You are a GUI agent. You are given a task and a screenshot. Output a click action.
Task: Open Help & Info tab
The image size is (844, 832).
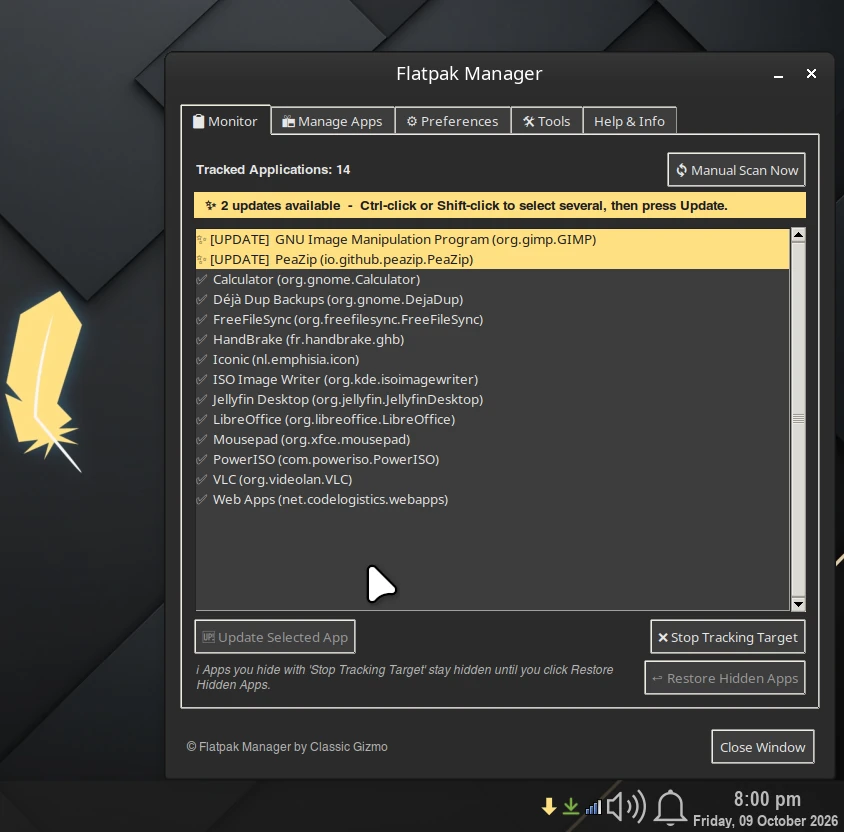629,121
